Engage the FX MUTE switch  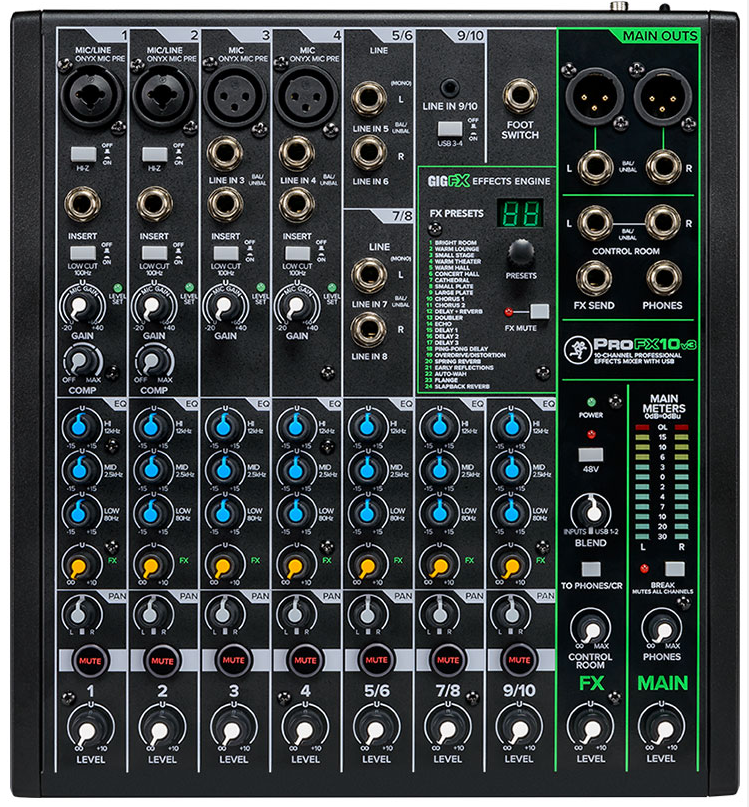click(539, 311)
